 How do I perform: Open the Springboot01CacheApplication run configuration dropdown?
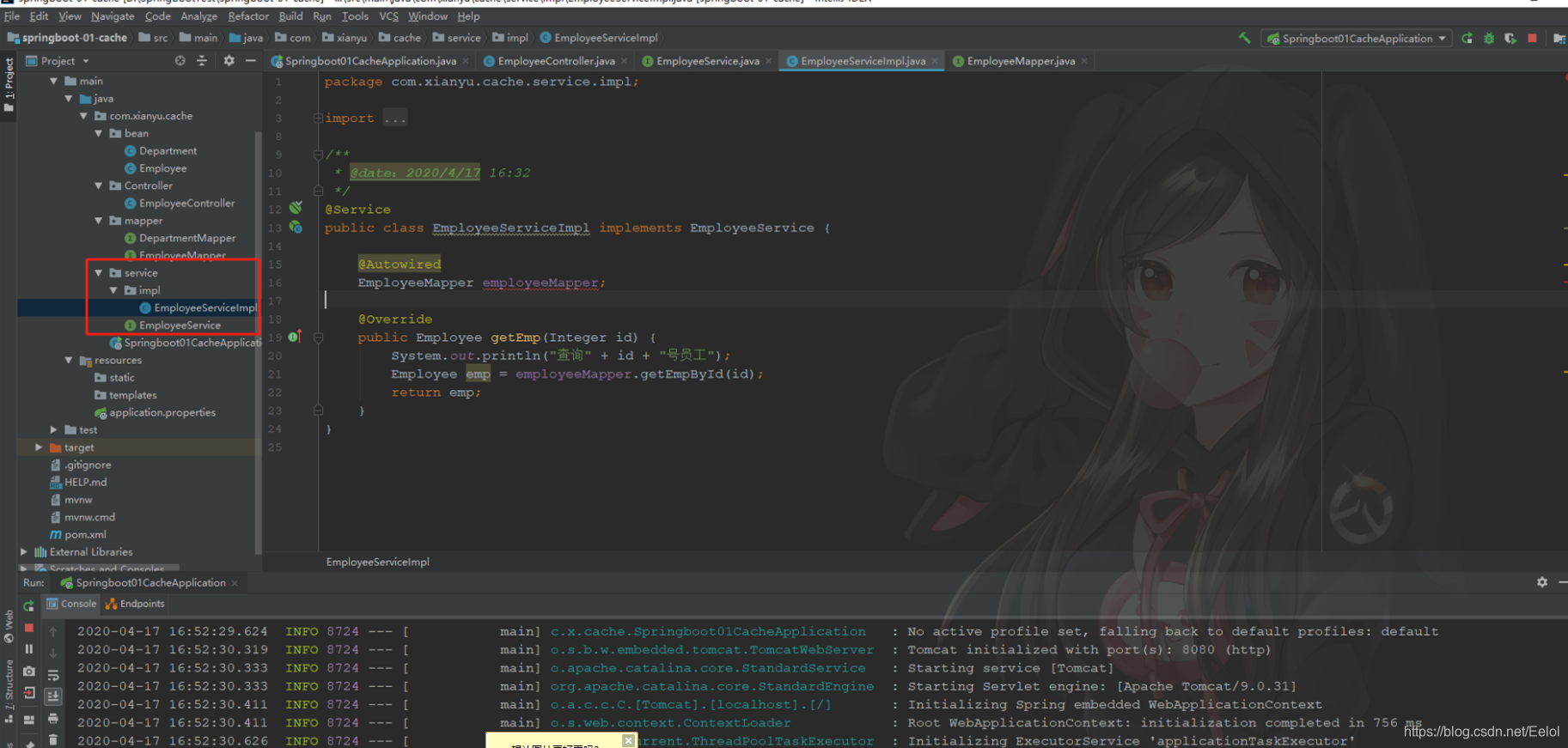pos(1358,38)
